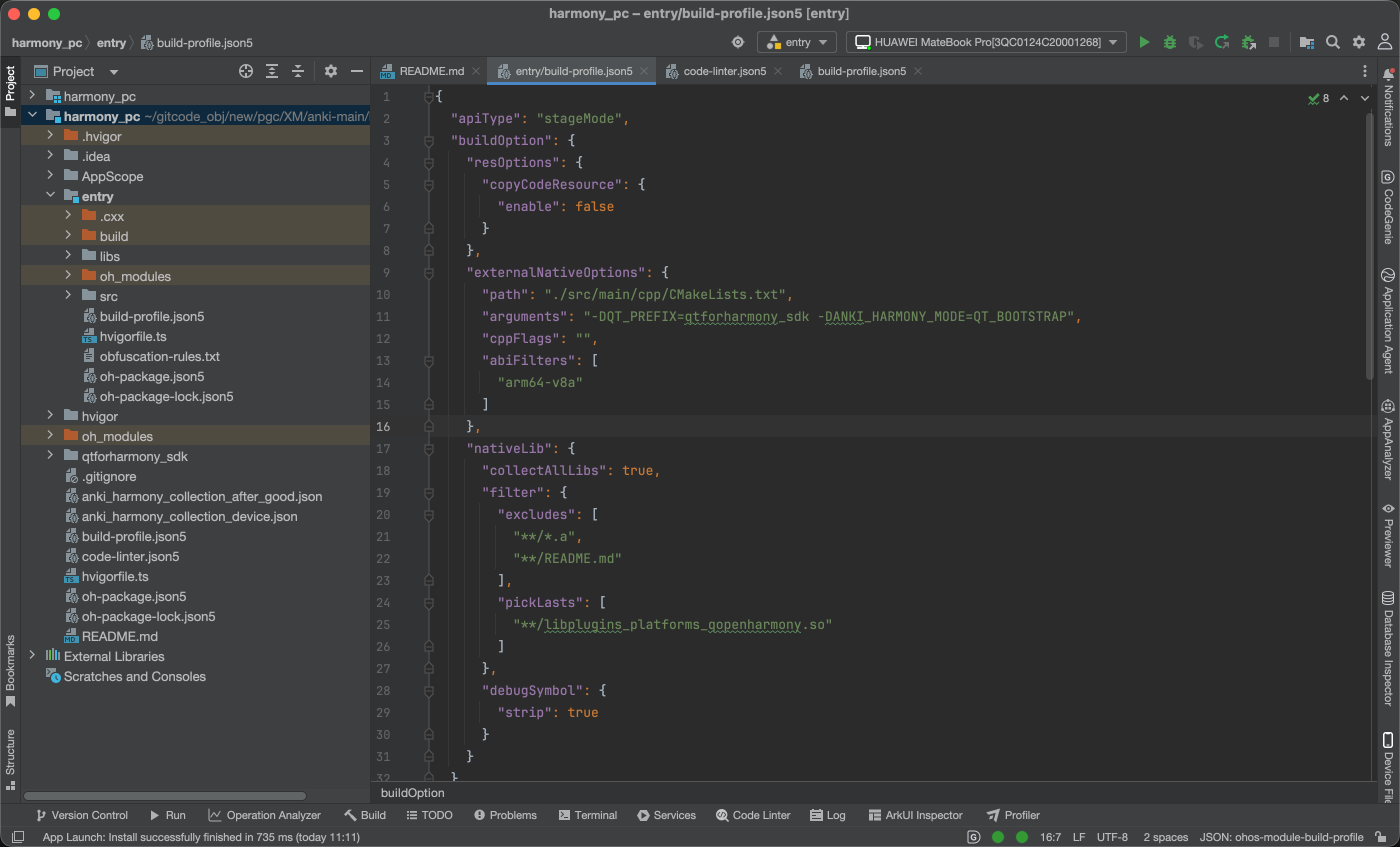Expand all items in the Project panel
The height and width of the screenshot is (847, 1400).
[x=272, y=71]
